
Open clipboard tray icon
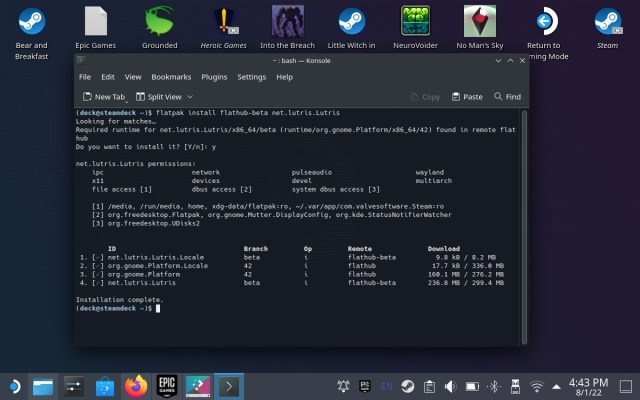(429, 386)
